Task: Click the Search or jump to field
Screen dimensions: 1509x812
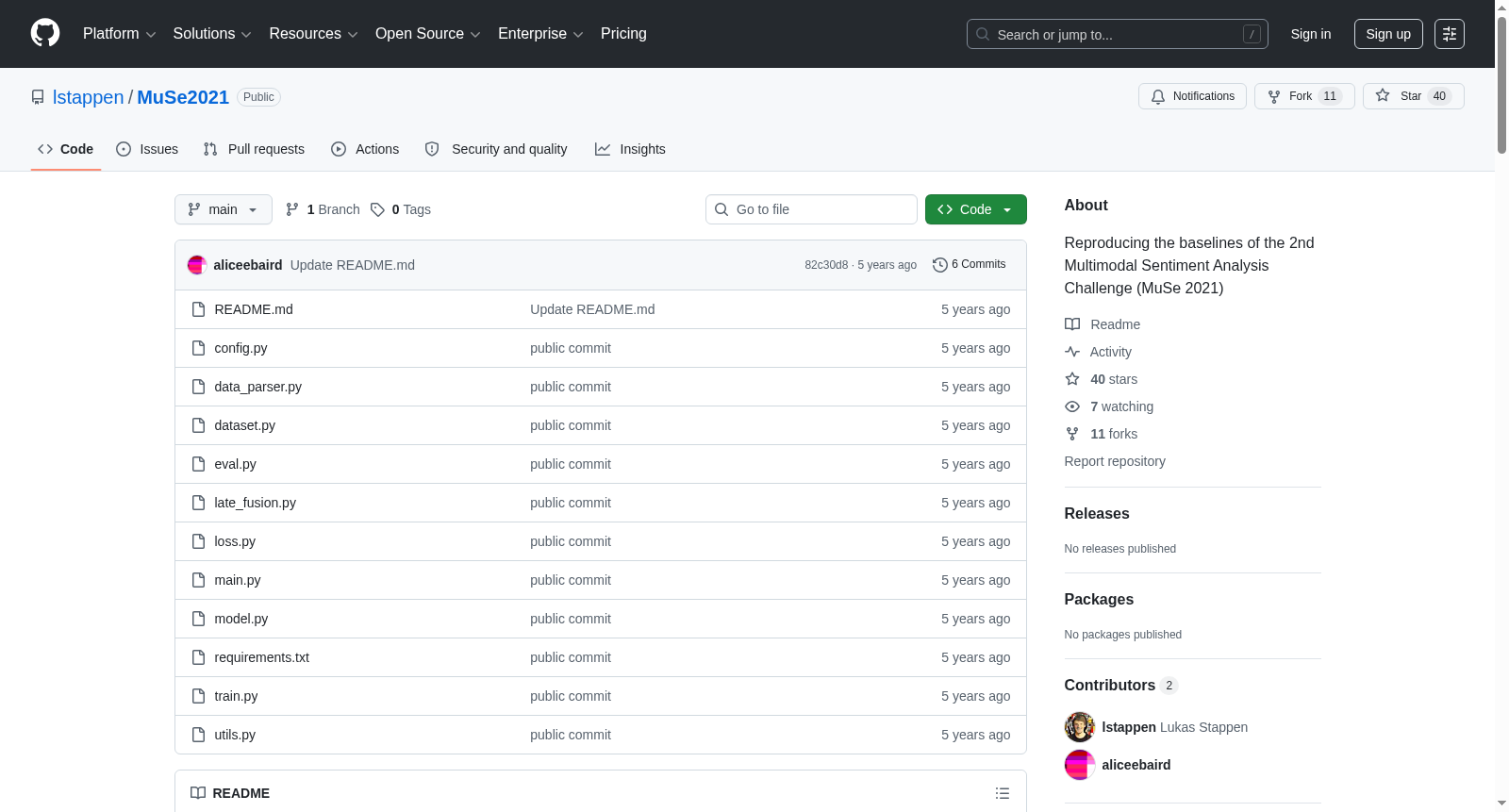Action: (x=1118, y=34)
